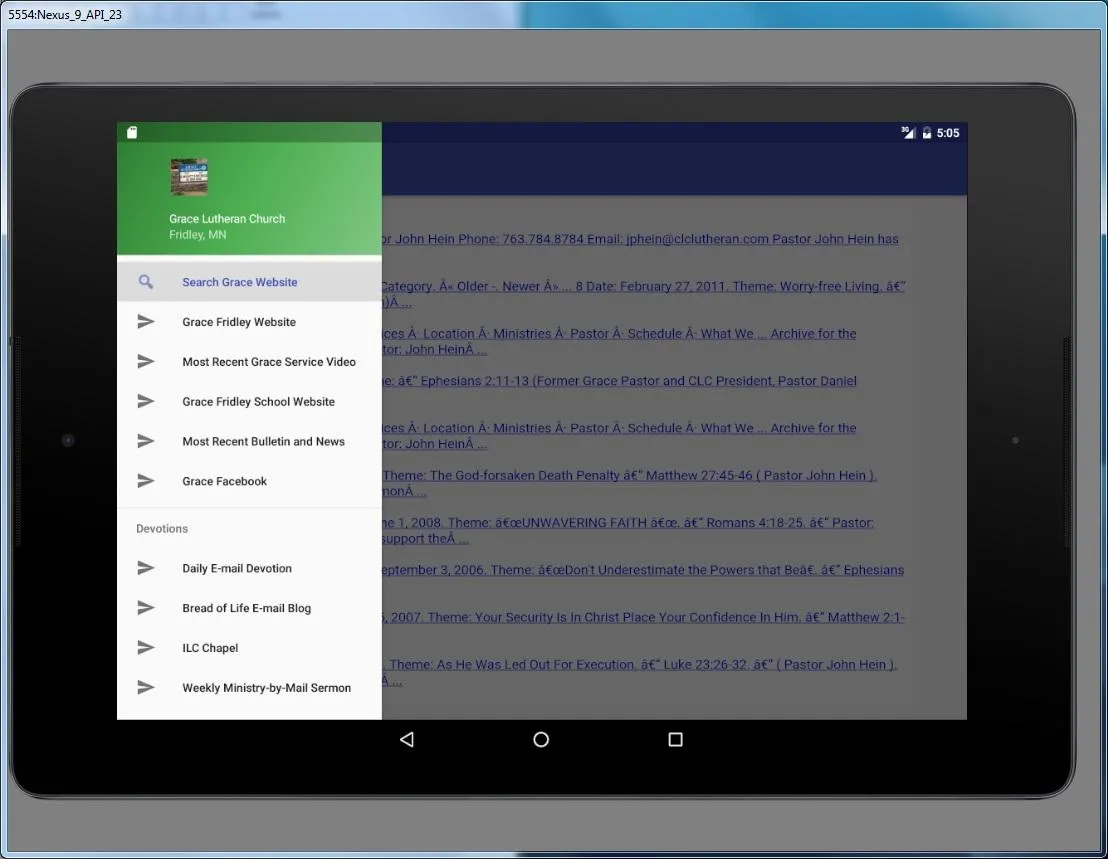Select Most Recent Grace Service Video

tap(249, 362)
